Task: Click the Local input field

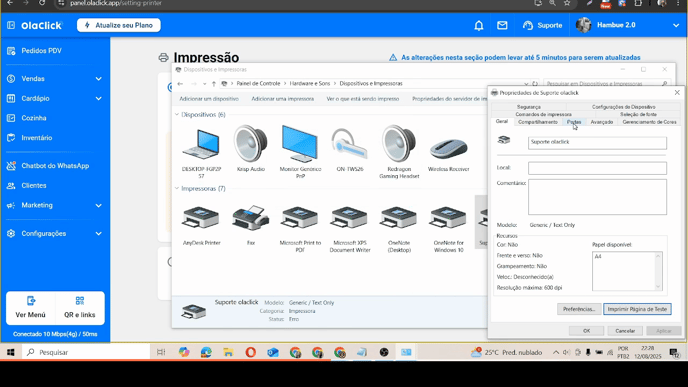Action: tap(597, 168)
